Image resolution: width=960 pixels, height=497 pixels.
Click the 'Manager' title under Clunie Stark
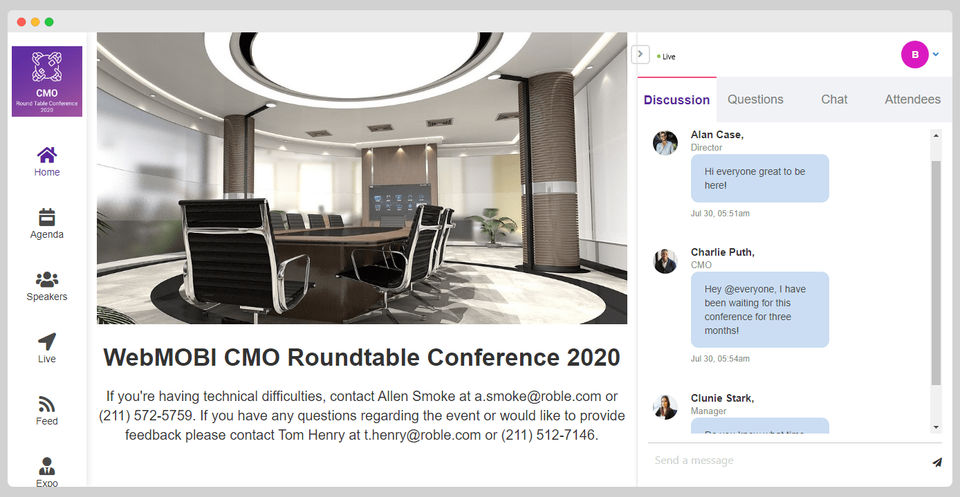tap(708, 411)
